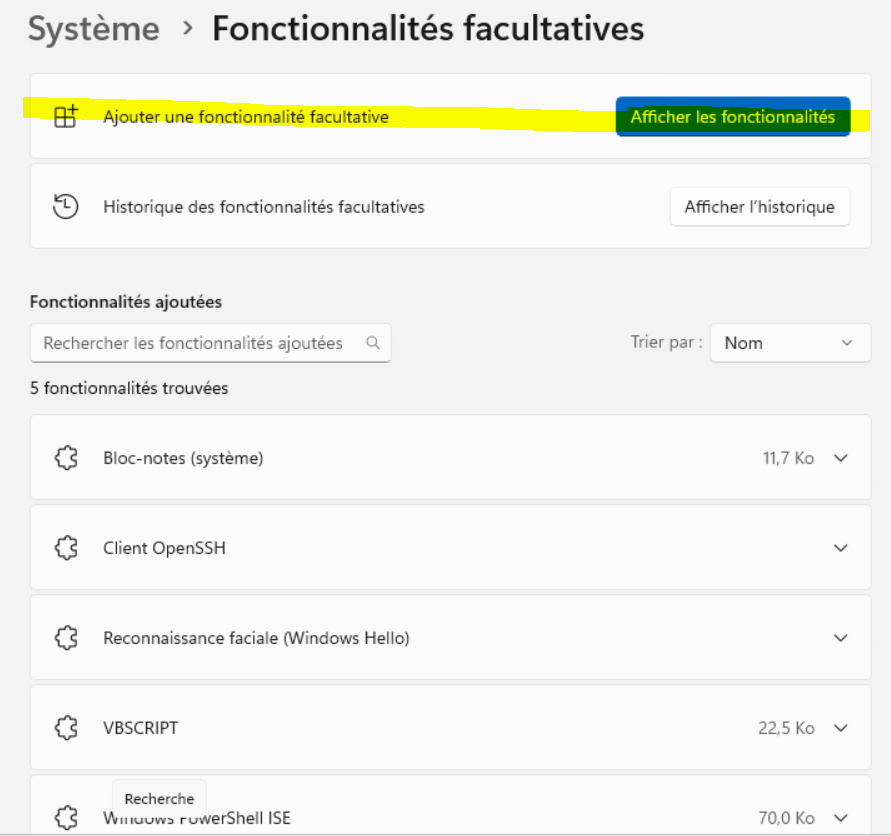891x836 pixels.
Task: Click the Bloc-notes puzzle piece icon
Action: coord(66,458)
